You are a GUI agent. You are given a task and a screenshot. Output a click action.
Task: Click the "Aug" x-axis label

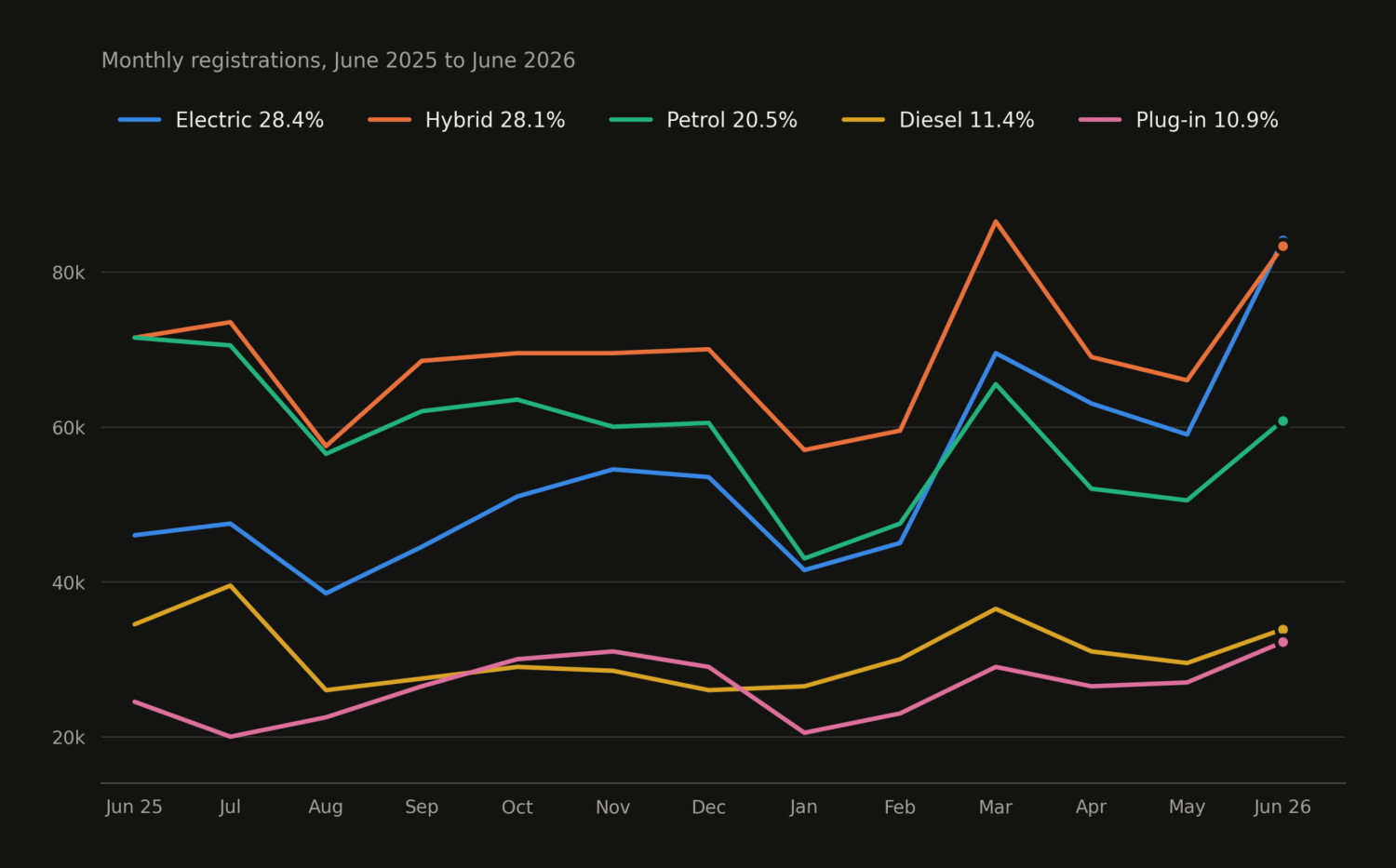[x=326, y=808]
